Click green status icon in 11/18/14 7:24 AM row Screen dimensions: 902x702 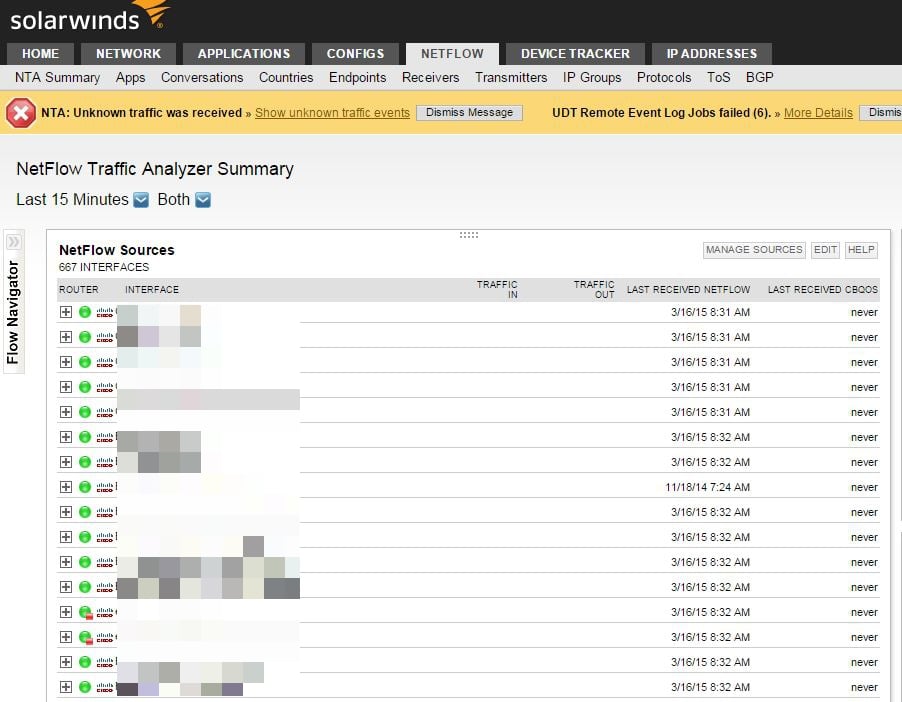pos(85,487)
